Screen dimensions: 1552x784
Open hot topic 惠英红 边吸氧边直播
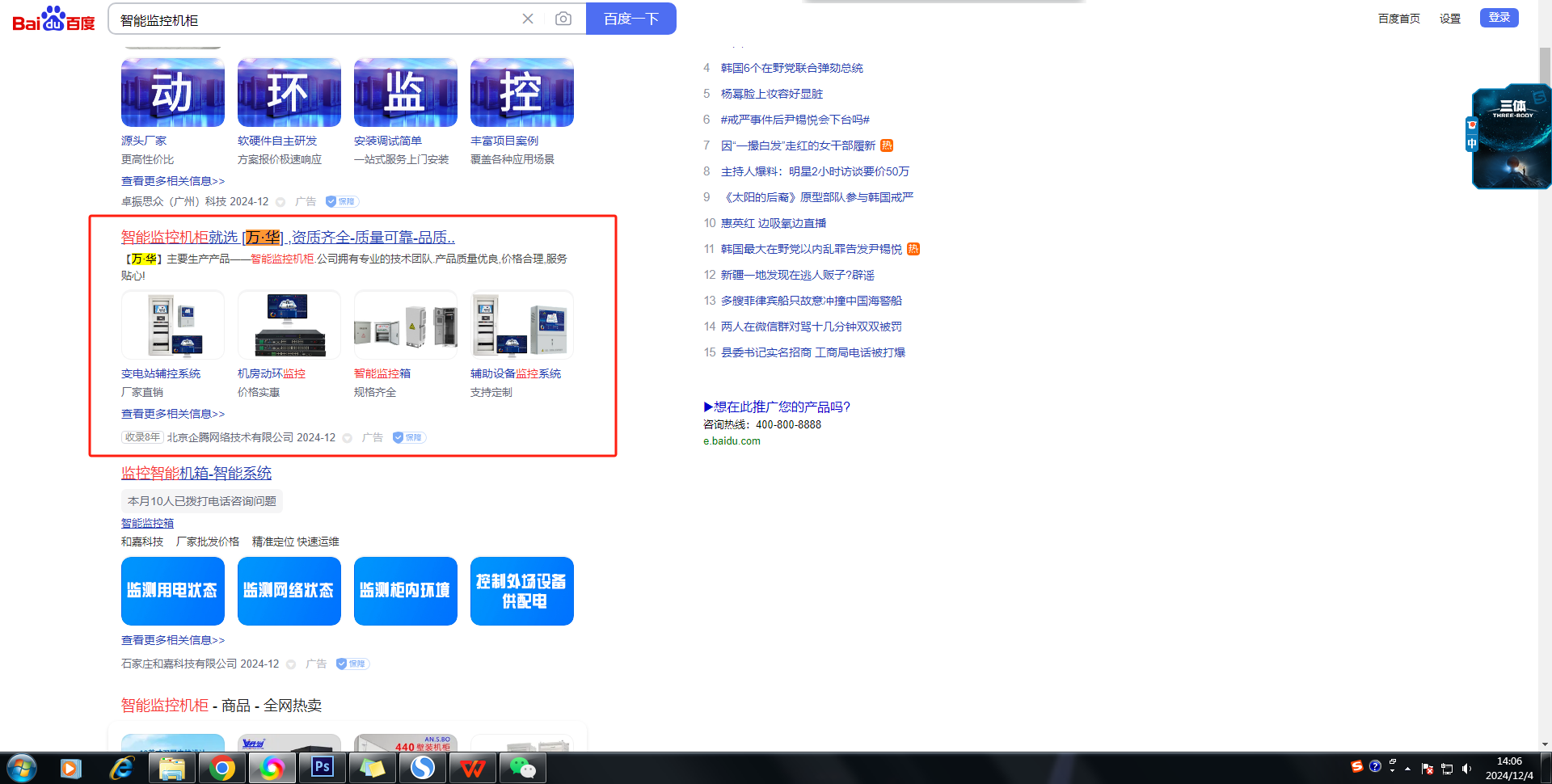[774, 223]
